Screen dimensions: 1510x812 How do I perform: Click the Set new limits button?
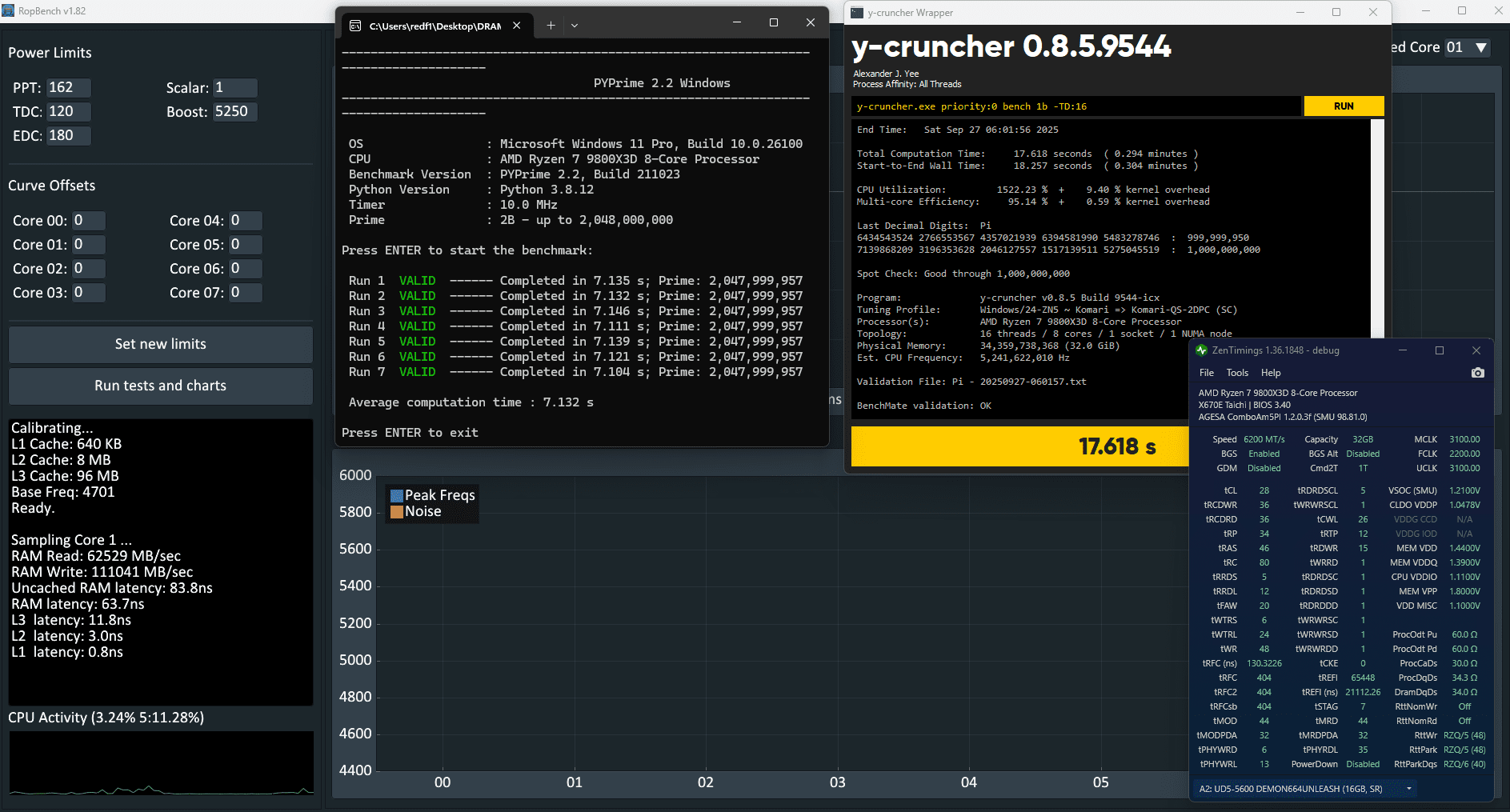pos(161,344)
